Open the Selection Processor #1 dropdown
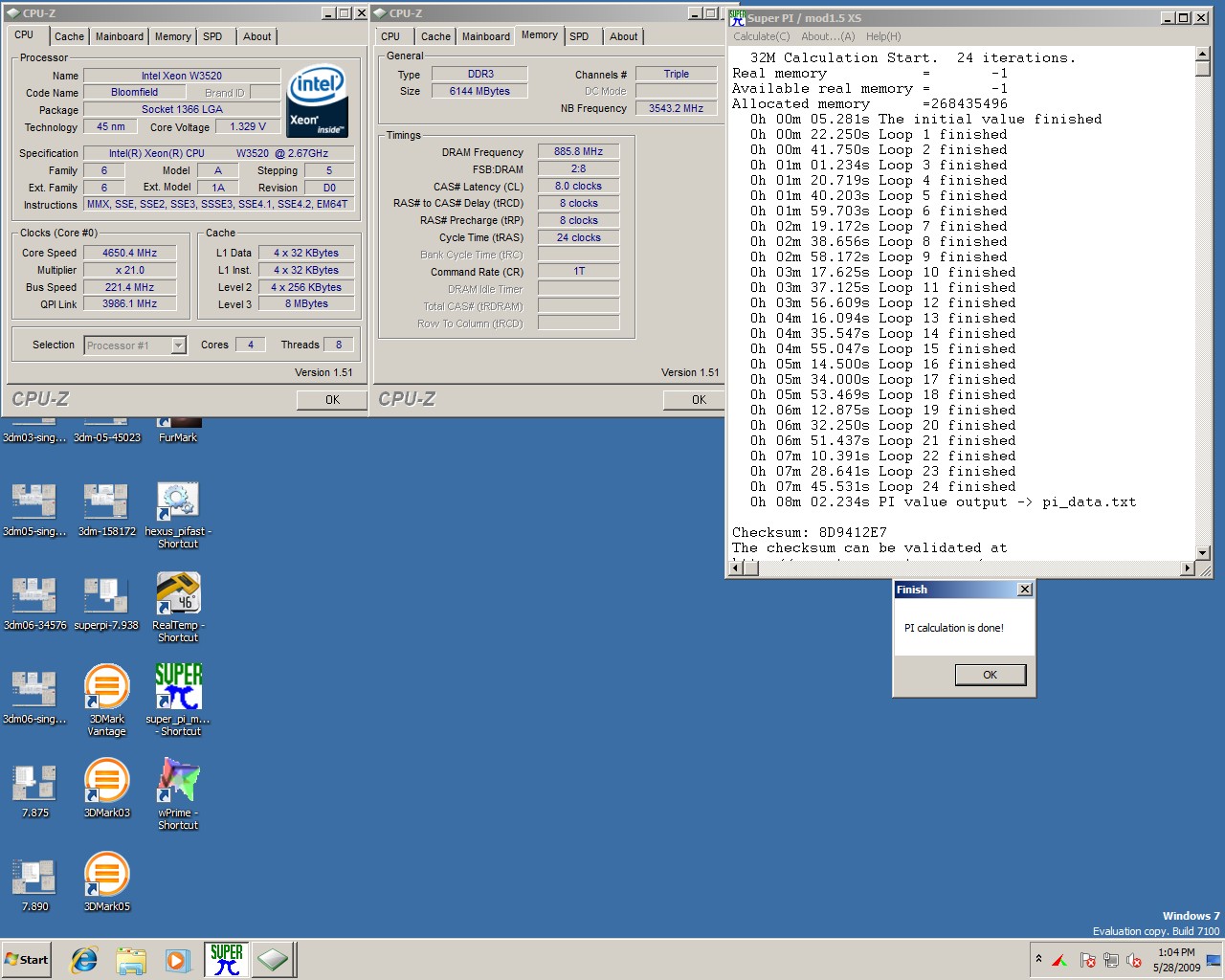The height and width of the screenshot is (980, 1225). pyautogui.click(x=135, y=345)
